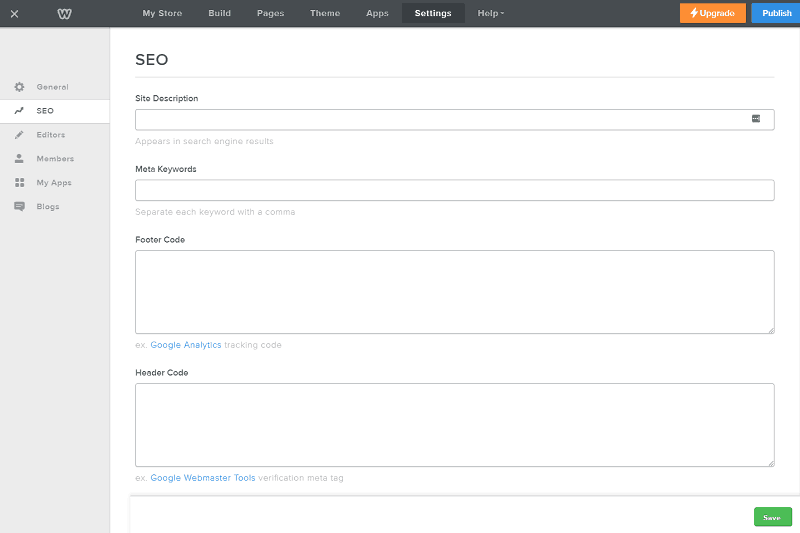Open the Theme tab
This screenshot has height=533, width=800.
point(325,13)
